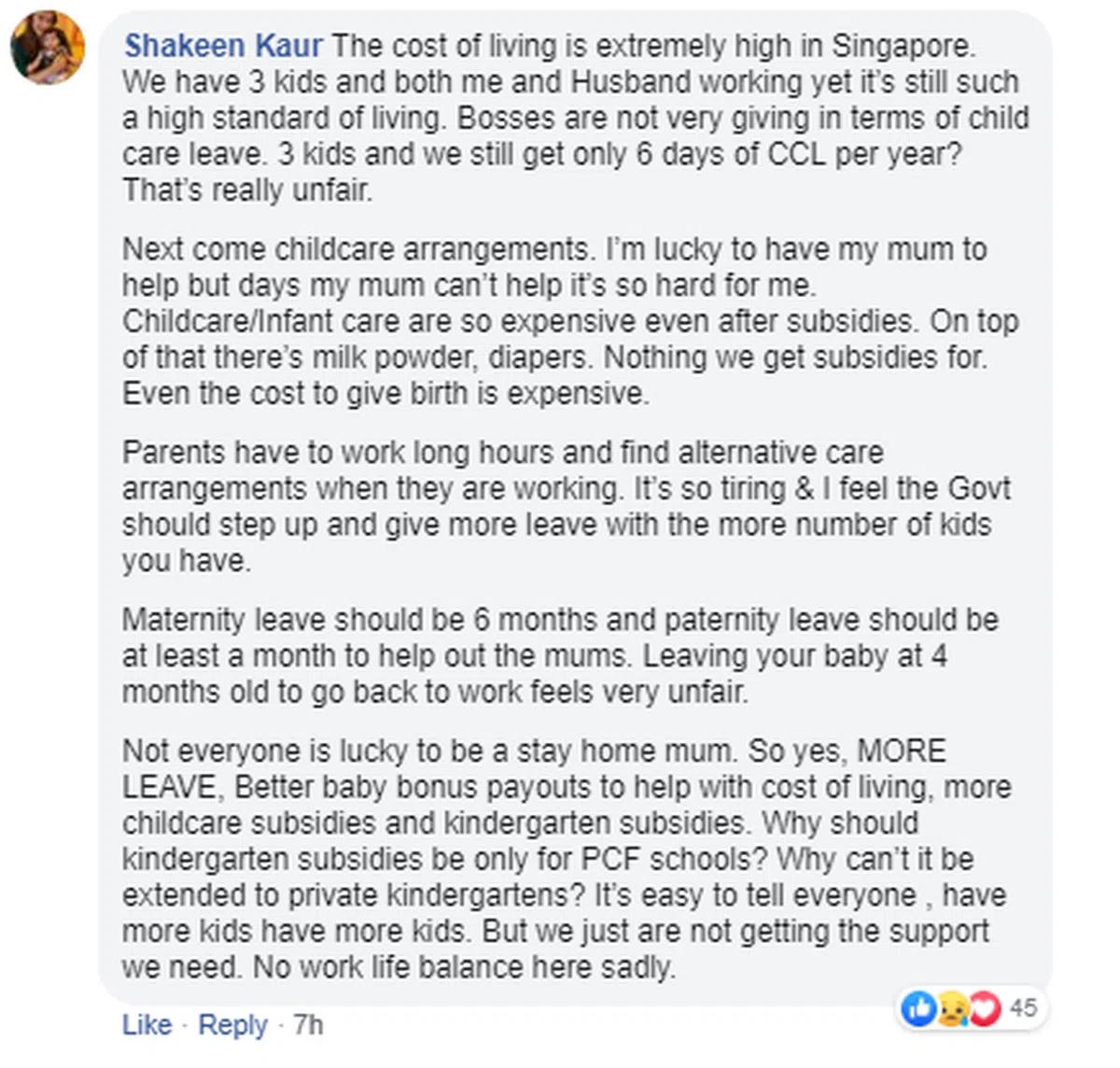Reply to Shakeen Kaur's comment
1120x1068 pixels.
click(x=232, y=1025)
